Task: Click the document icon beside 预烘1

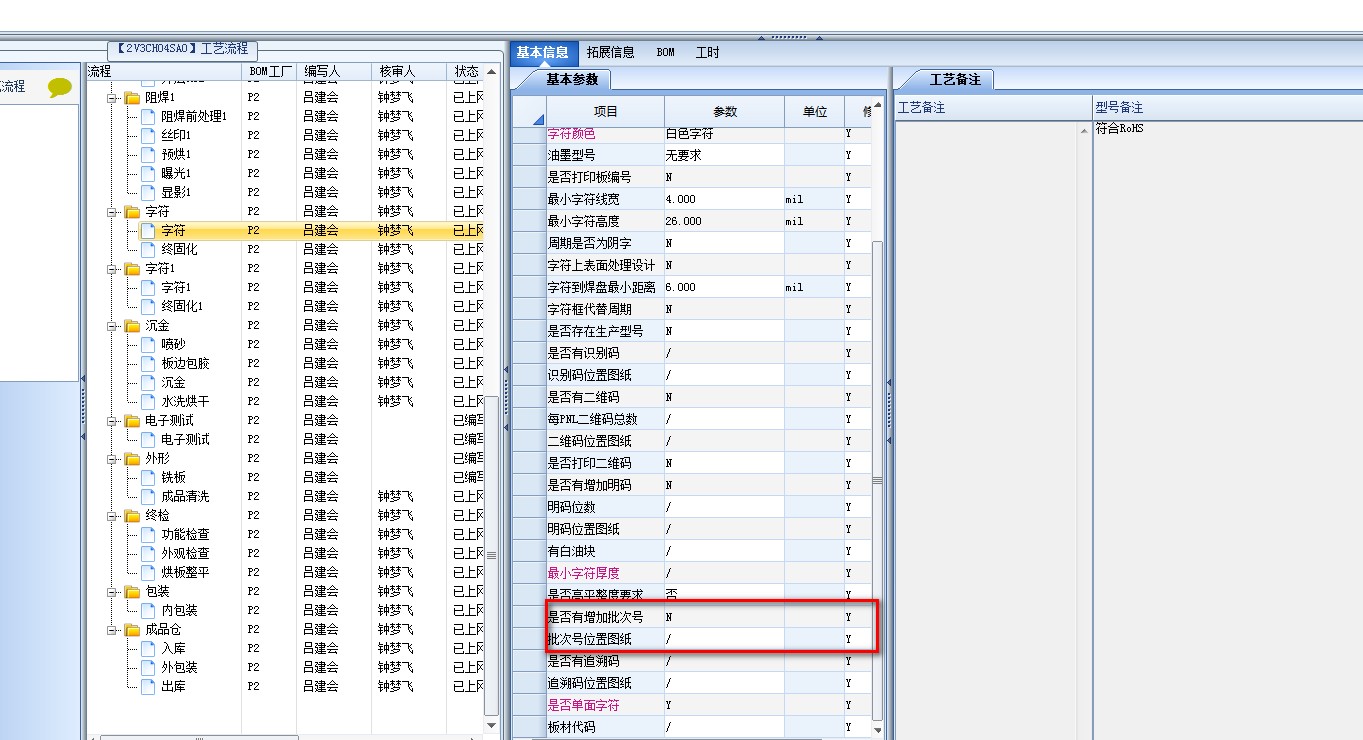Action: click(x=148, y=154)
